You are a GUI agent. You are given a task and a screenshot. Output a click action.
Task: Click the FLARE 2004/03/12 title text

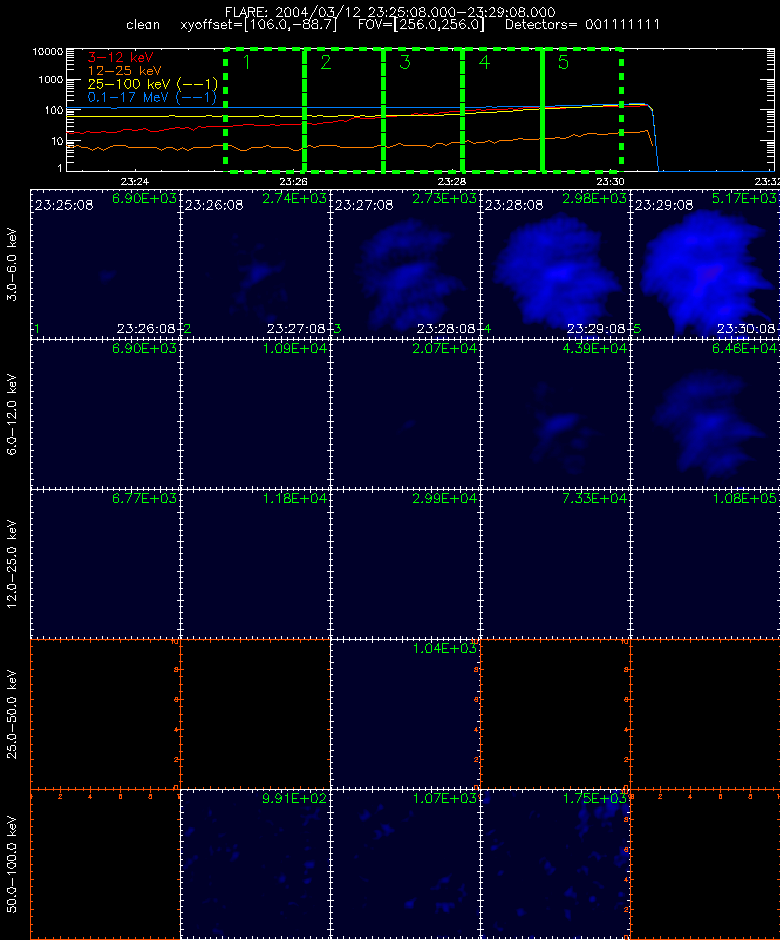(390, 12)
